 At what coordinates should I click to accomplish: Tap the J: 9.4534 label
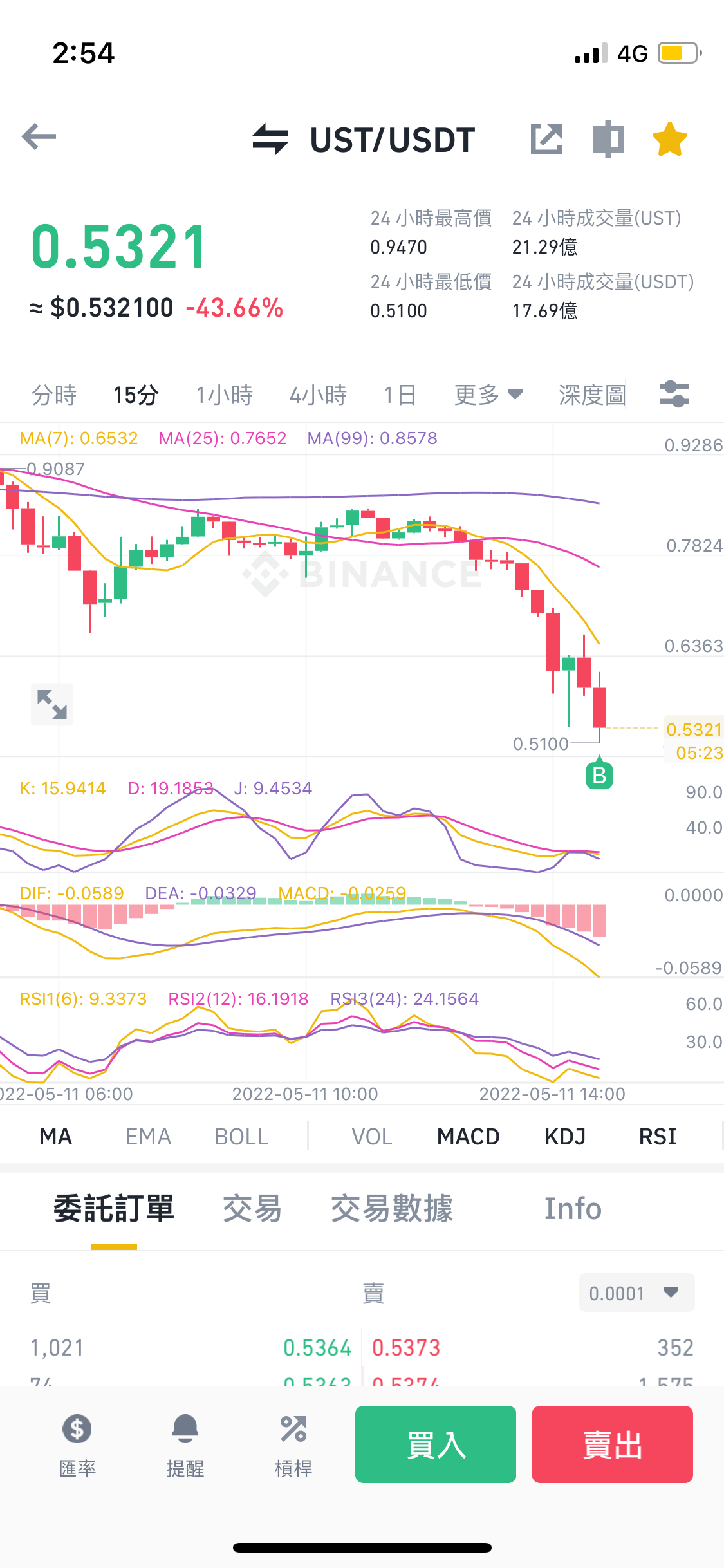click(273, 789)
